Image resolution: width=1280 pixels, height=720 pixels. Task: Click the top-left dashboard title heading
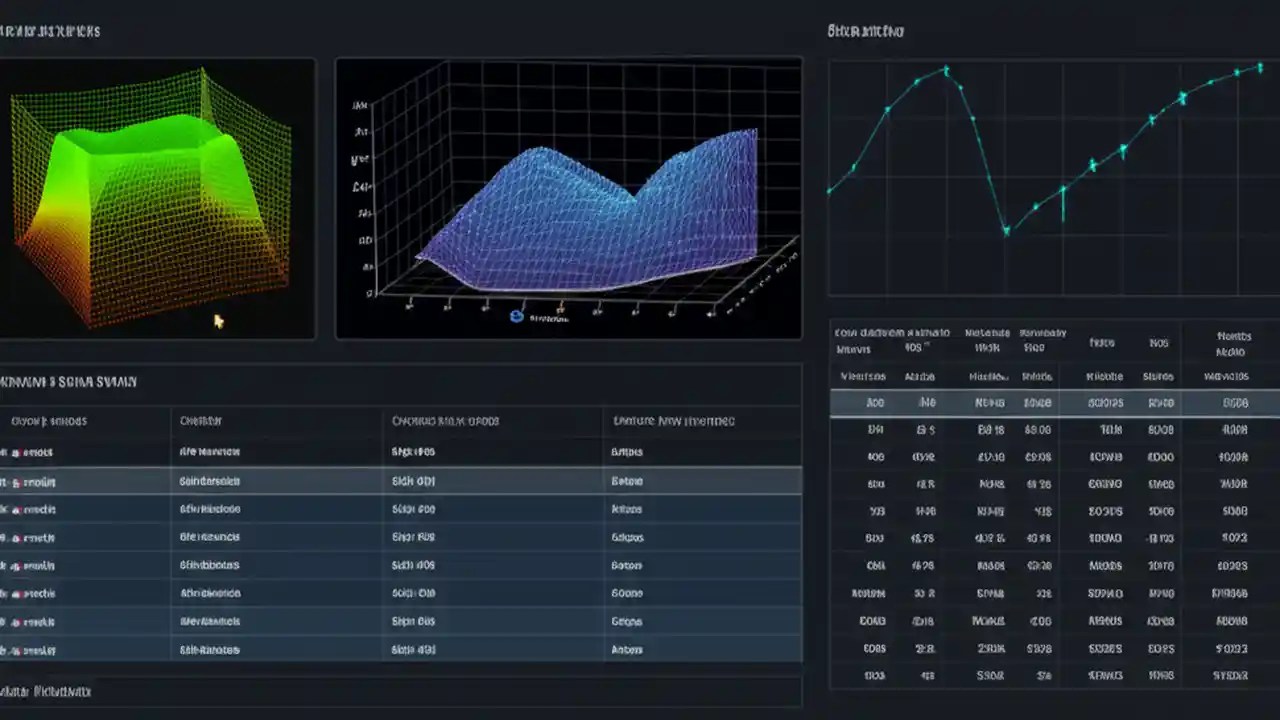(x=50, y=30)
